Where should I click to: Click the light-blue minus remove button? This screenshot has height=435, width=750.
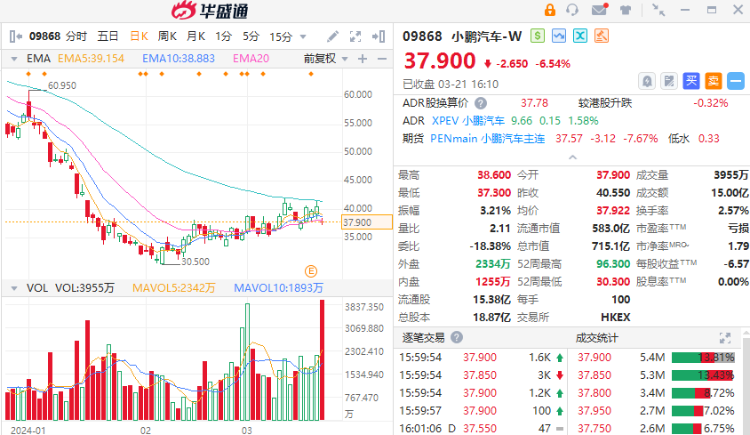tap(736, 81)
